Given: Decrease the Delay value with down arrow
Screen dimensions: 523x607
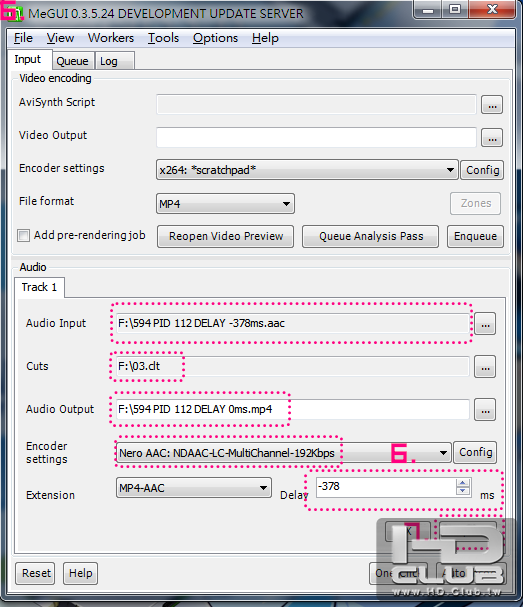Looking at the screenshot, I should point(463,491).
